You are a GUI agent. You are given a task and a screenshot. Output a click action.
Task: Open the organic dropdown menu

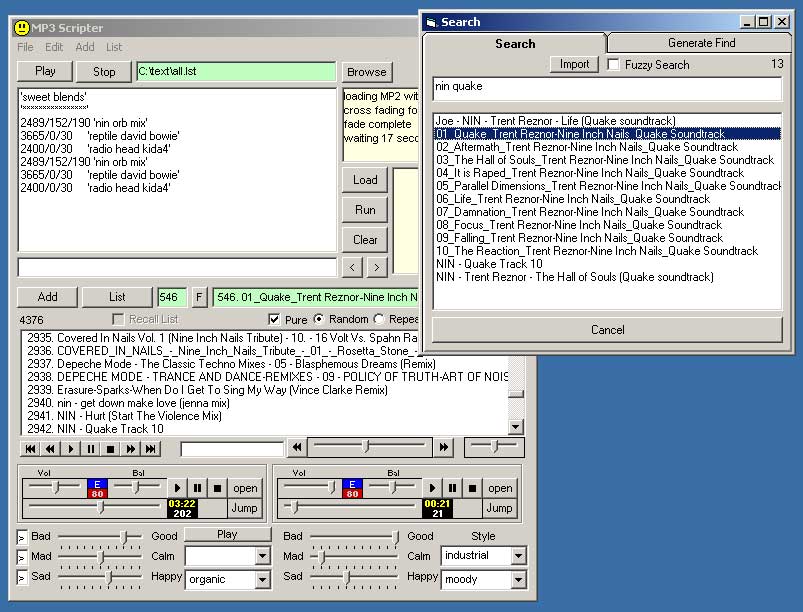click(263, 579)
